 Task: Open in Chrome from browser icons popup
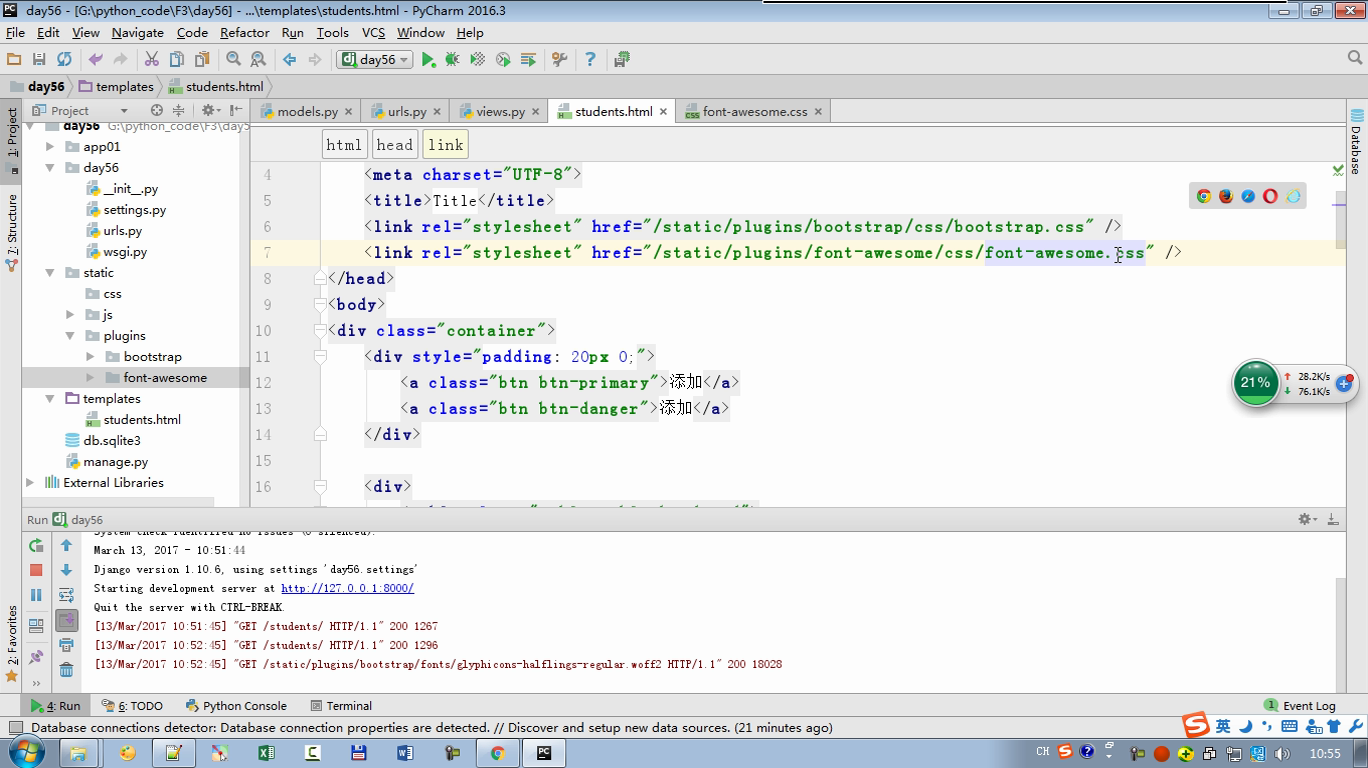[1204, 196]
